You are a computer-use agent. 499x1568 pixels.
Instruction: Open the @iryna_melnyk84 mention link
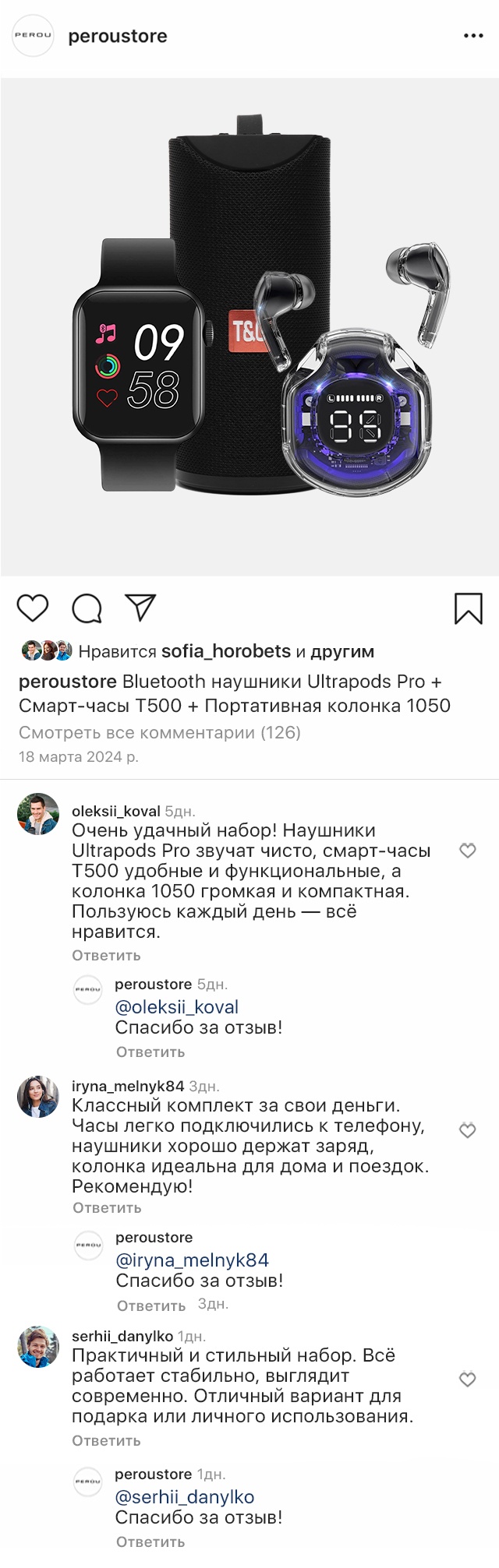click(x=192, y=1260)
